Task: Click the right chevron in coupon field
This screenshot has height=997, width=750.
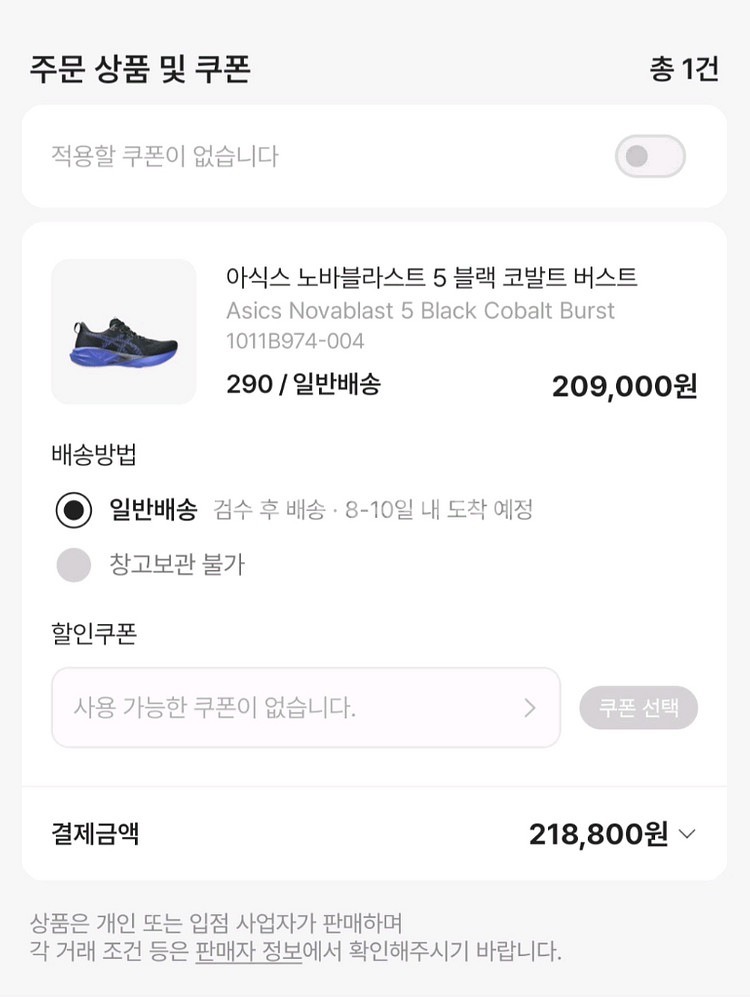Action: (529, 708)
